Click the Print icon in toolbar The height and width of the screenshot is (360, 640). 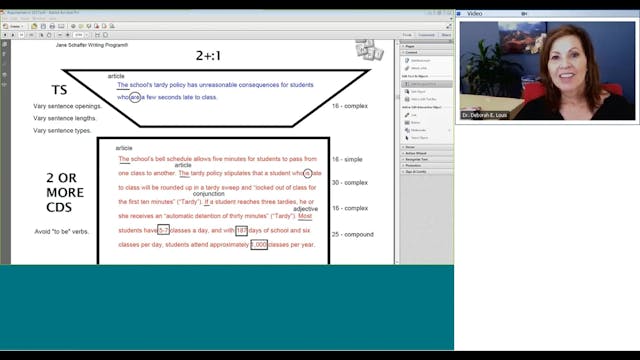(52, 26)
